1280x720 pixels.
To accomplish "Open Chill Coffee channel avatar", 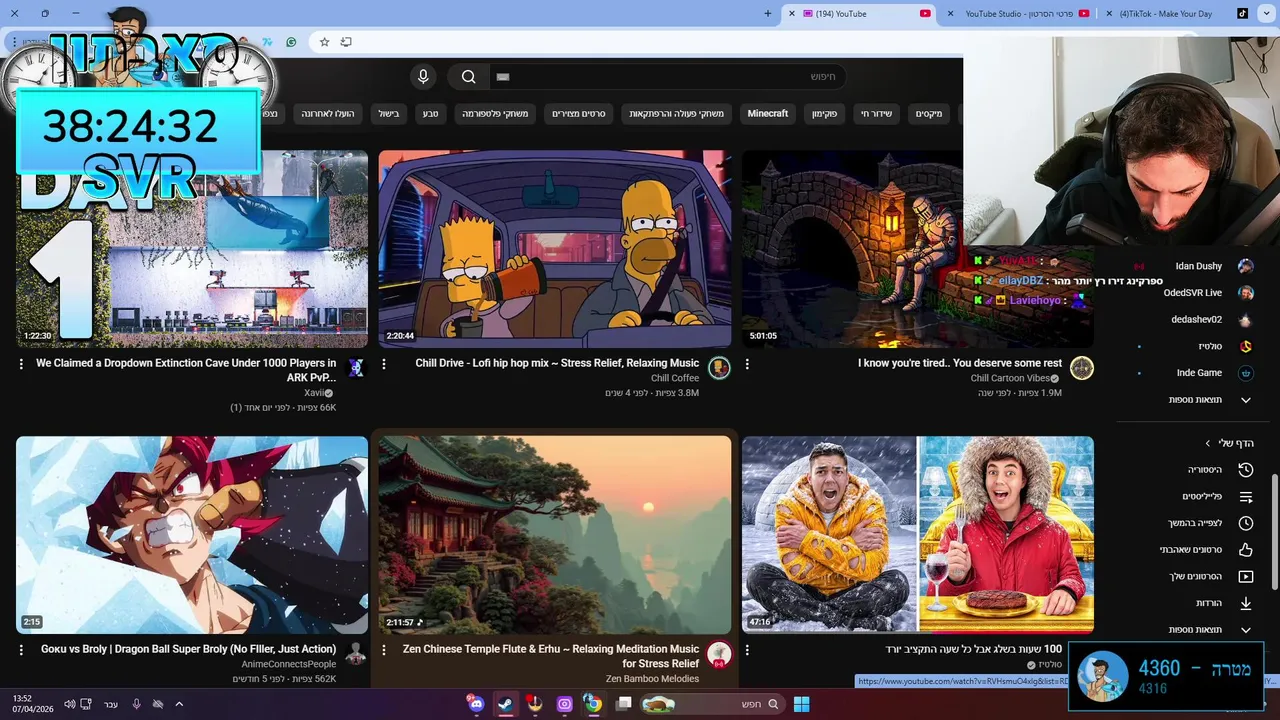I will (x=719, y=368).
